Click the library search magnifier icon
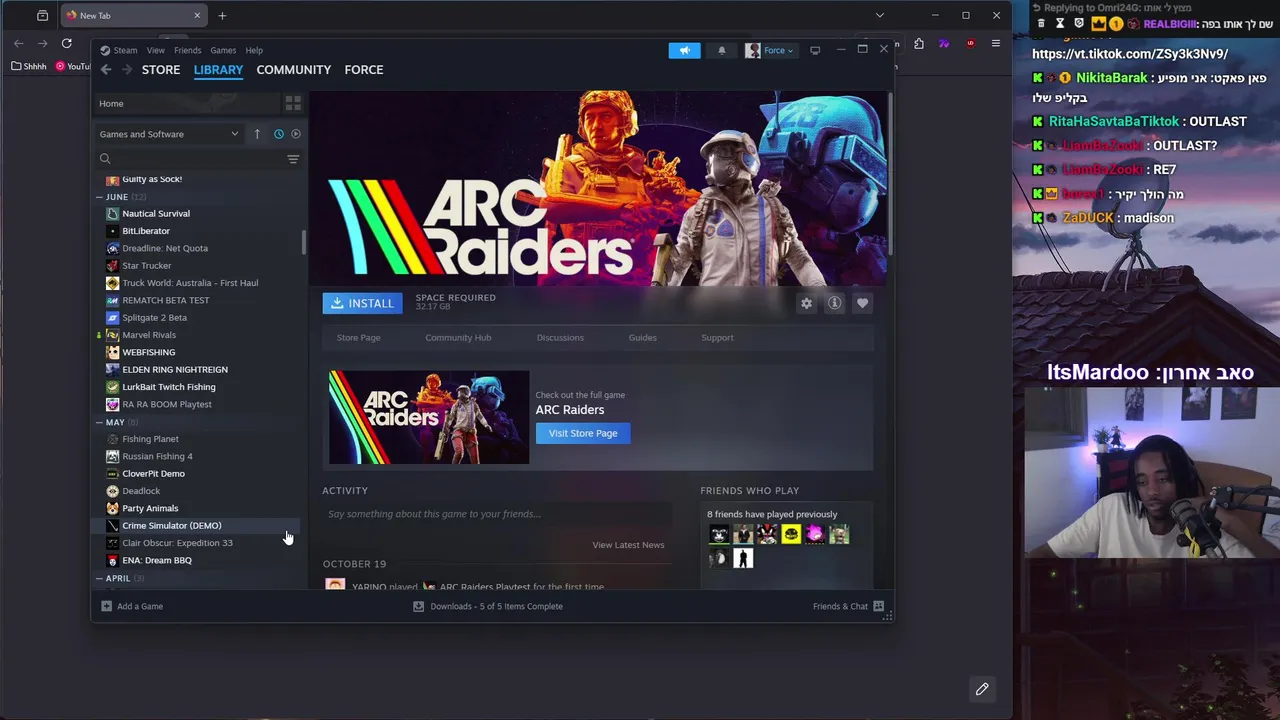 (105, 158)
